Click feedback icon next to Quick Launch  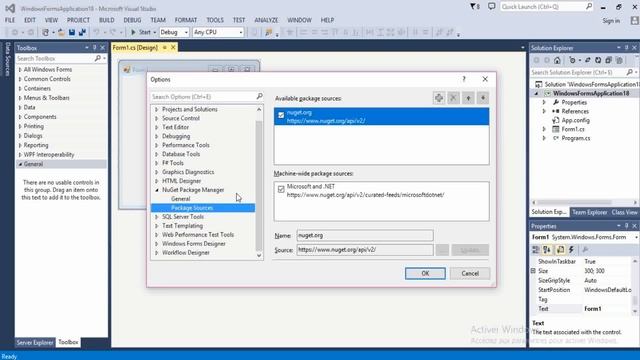point(491,7)
